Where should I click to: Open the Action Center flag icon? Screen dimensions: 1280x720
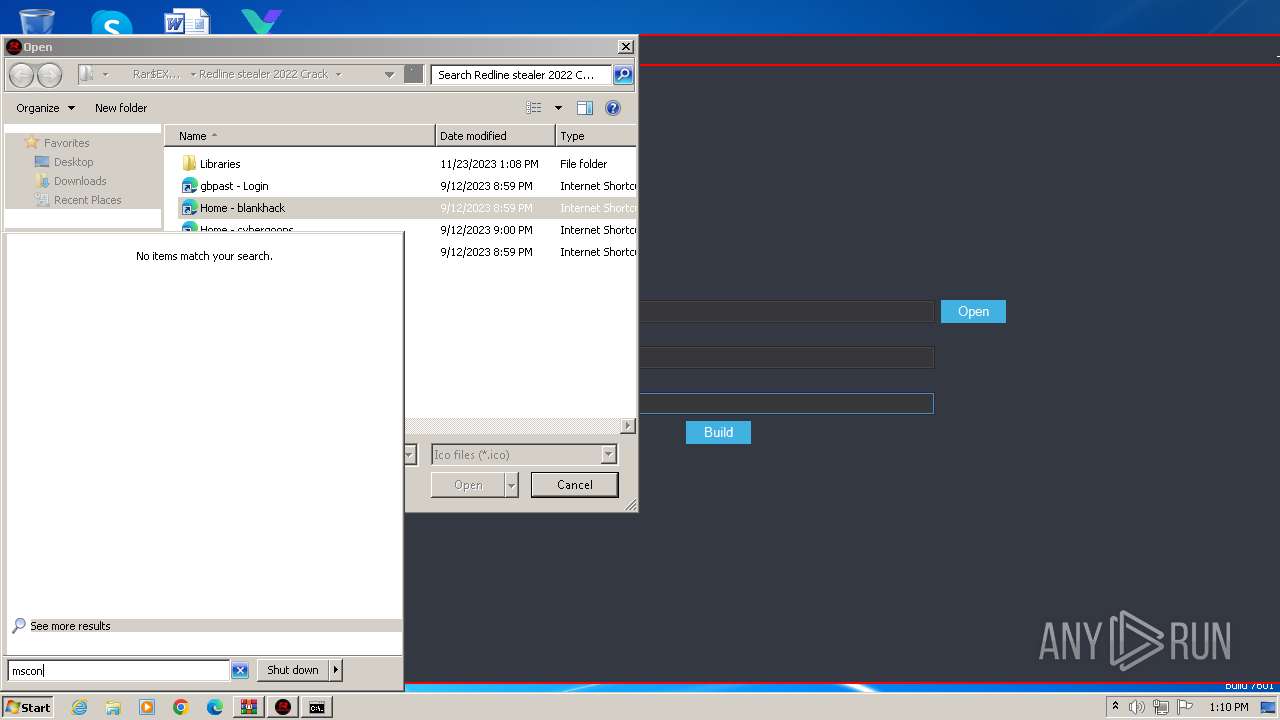[1185, 707]
